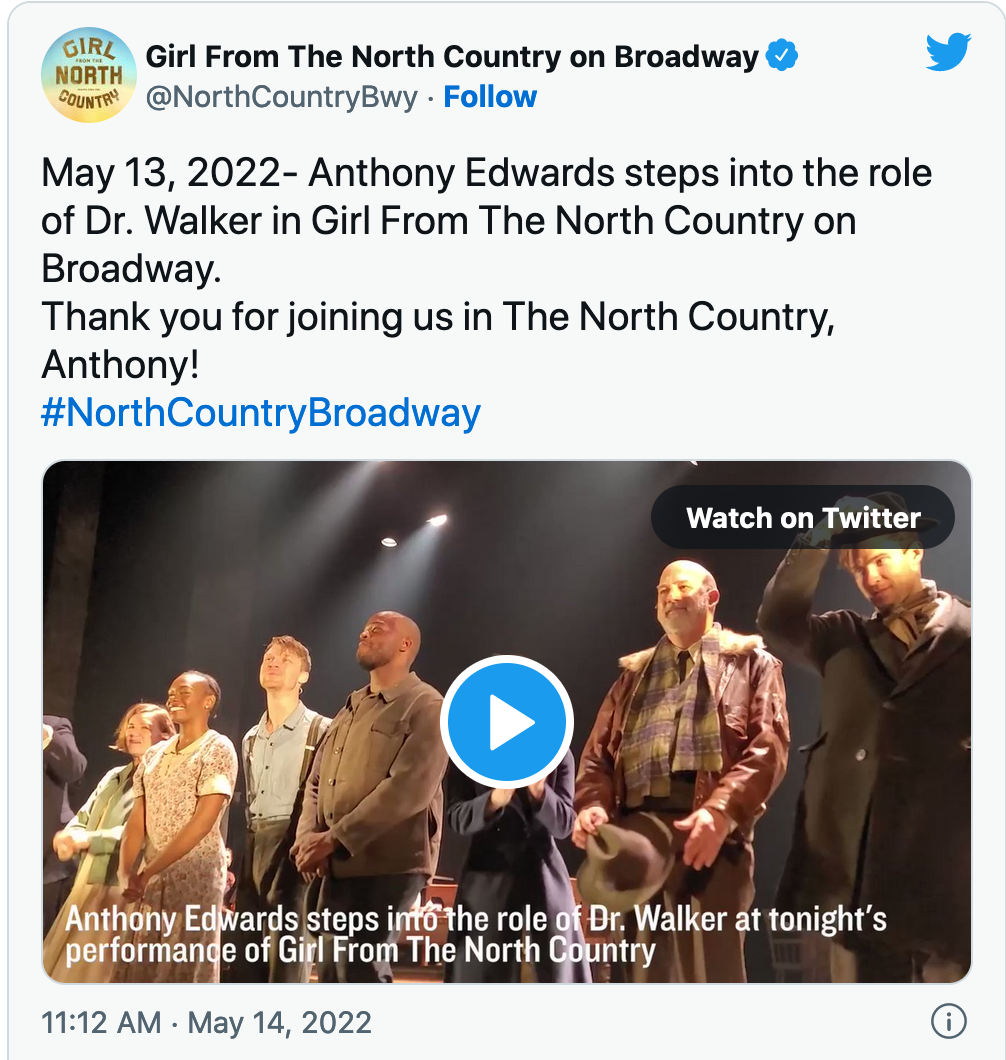
Task: Click the man in the brown leather jacket
Action: [680, 720]
